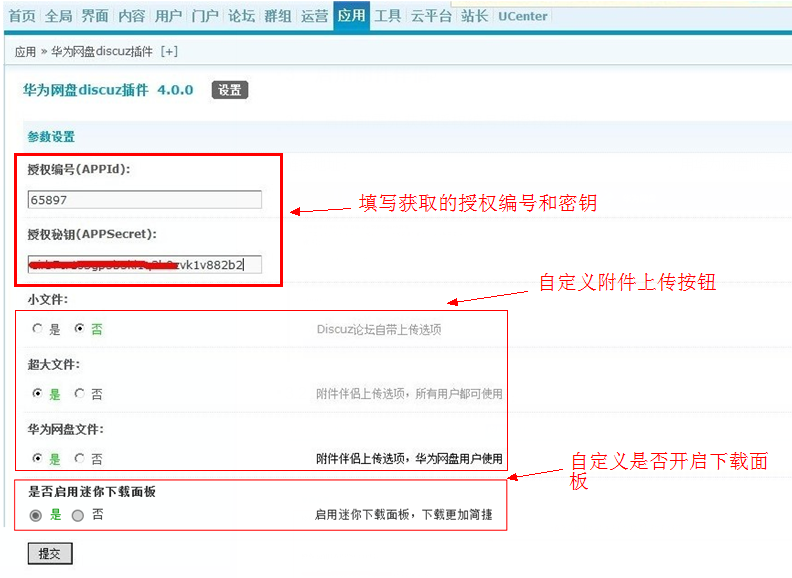The width and height of the screenshot is (792, 578).
Task: Click the 华为网盘discuz插件 breadcrumb text
Action: click(102, 52)
